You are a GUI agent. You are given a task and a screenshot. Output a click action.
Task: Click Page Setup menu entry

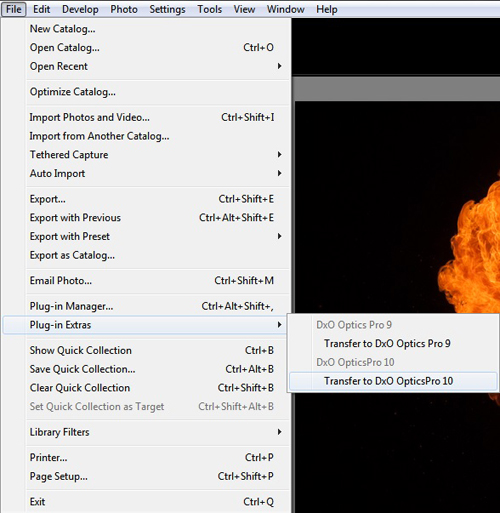click(x=155, y=476)
